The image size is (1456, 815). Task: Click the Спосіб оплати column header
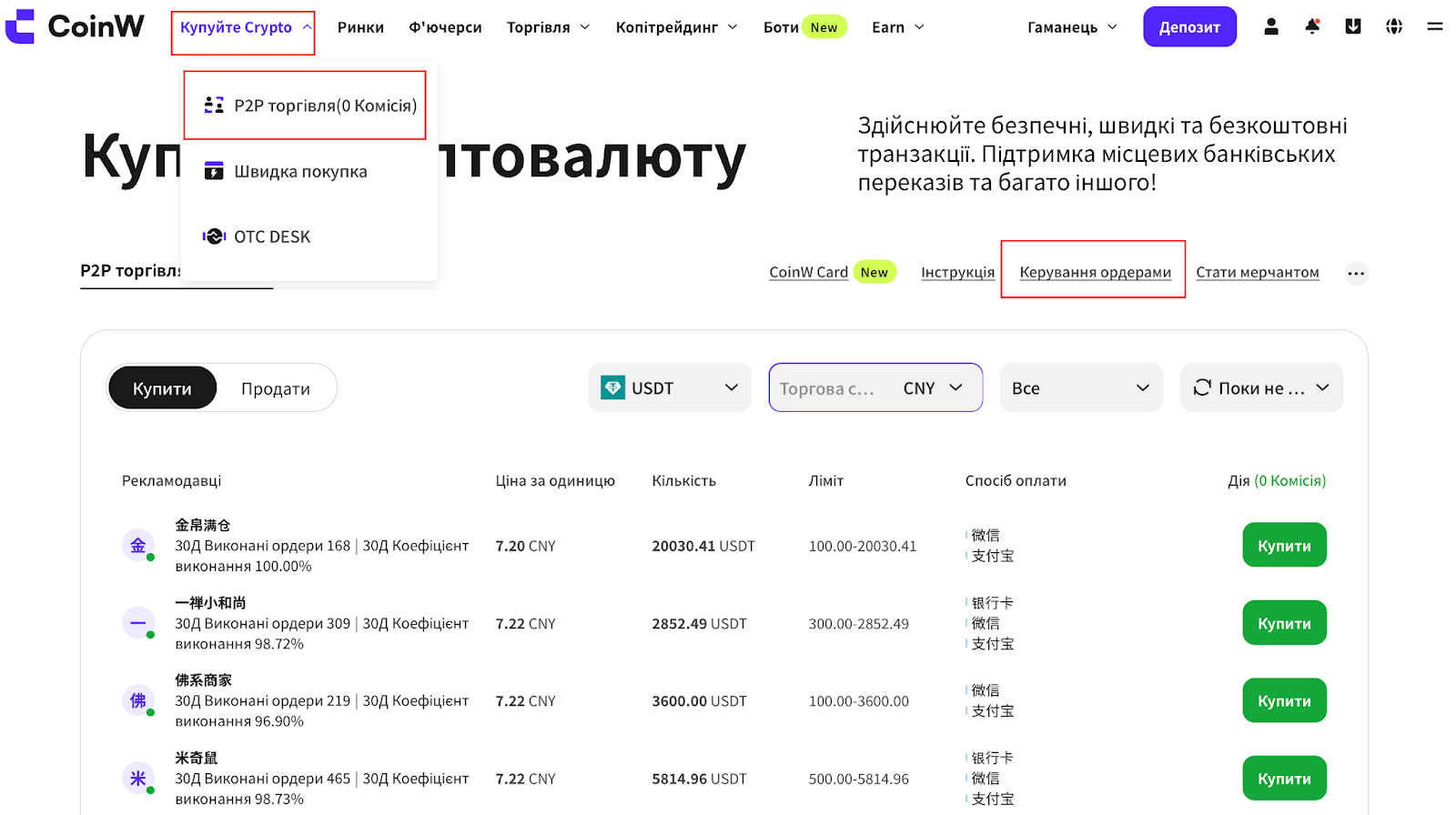pos(1016,480)
